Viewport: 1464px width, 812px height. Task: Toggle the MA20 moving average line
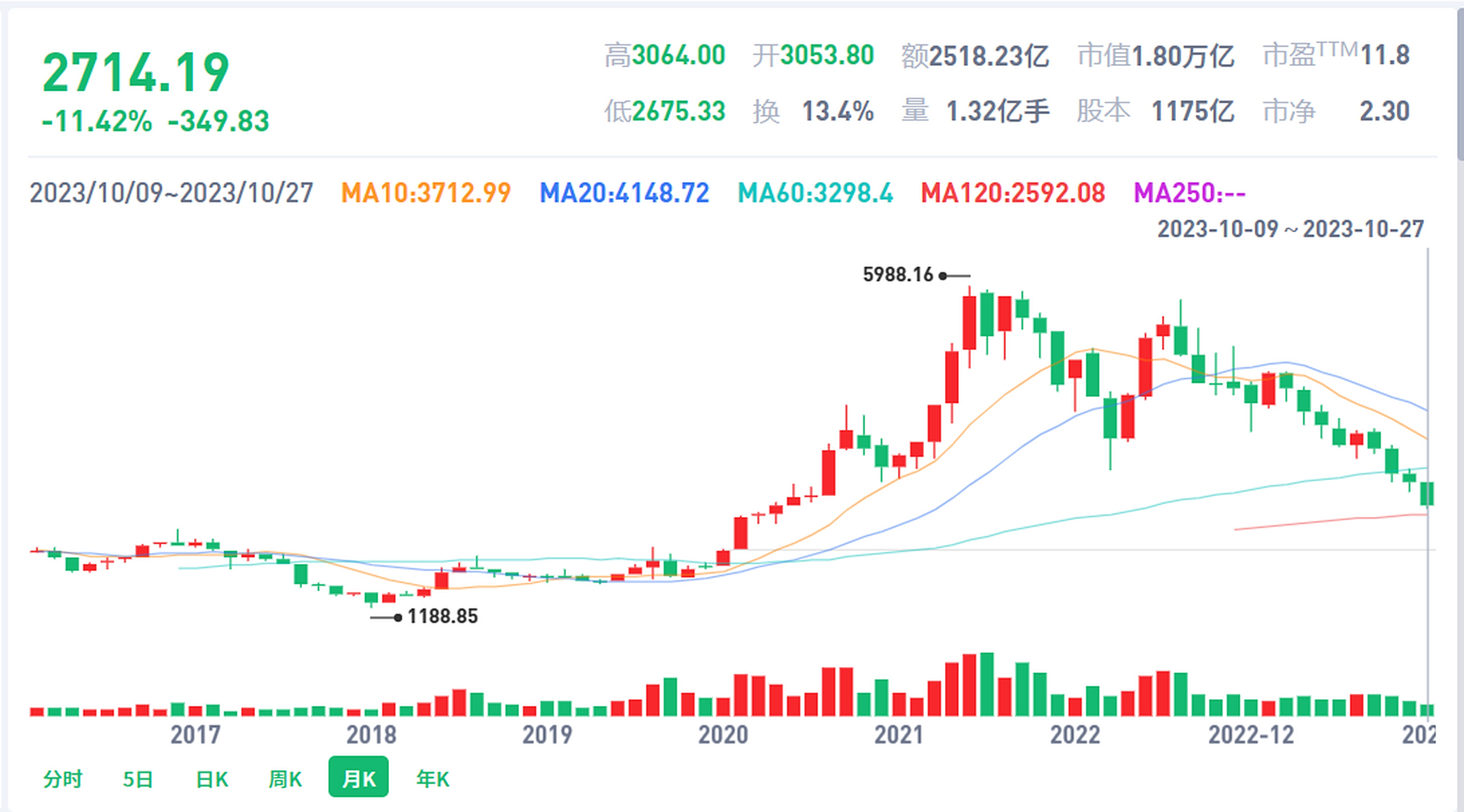pyautogui.click(x=624, y=193)
